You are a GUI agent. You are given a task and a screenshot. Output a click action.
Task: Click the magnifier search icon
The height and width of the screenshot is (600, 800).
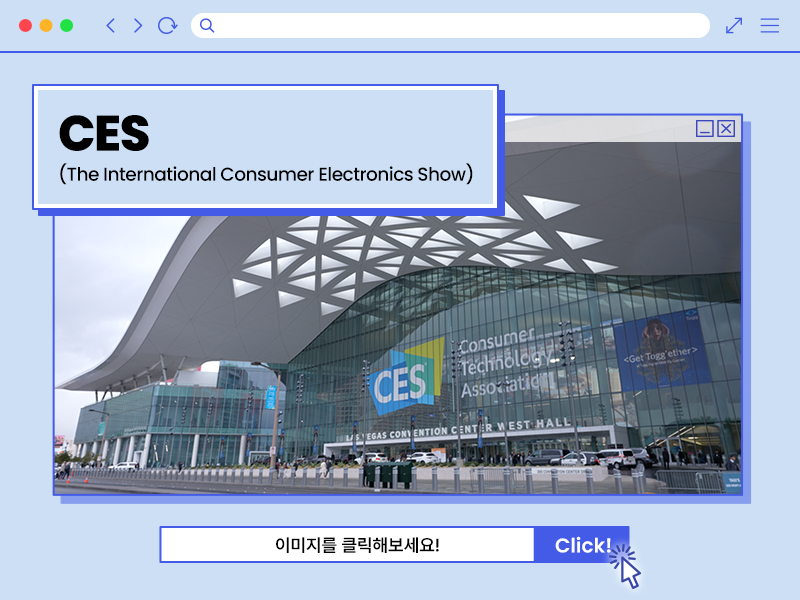click(207, 26)
